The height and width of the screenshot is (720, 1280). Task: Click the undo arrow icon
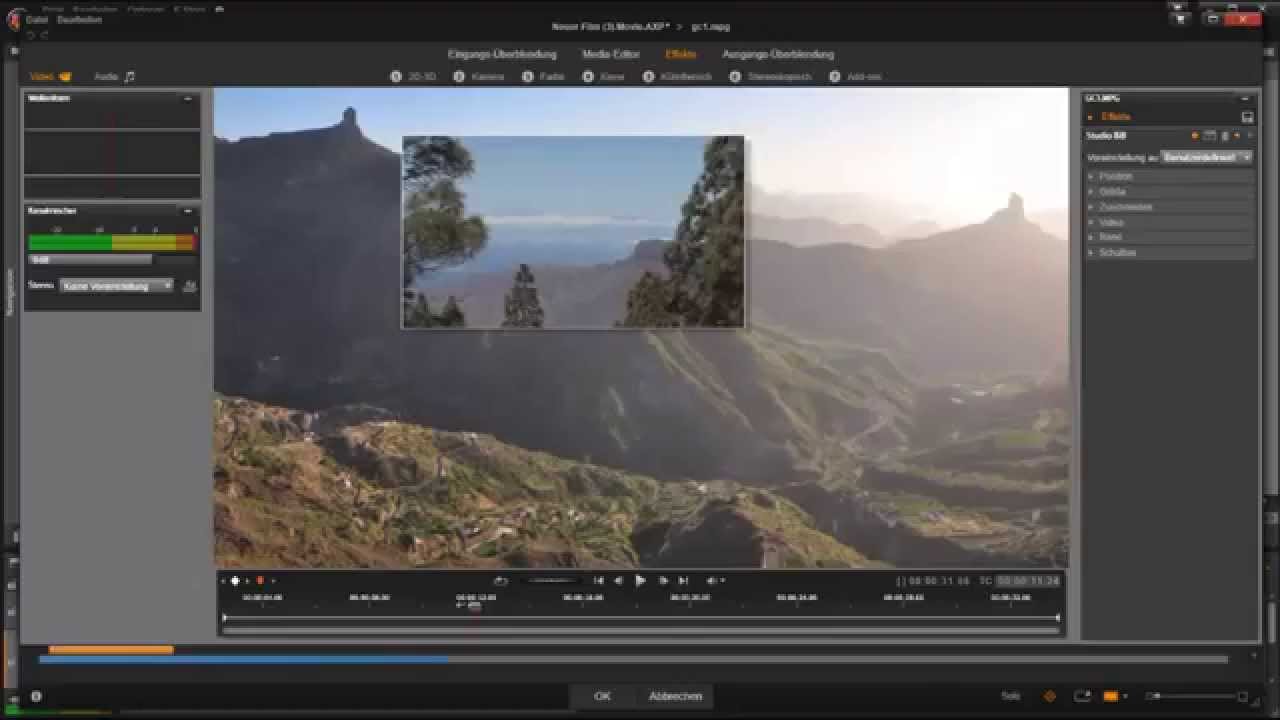click(x=31, y=35)
